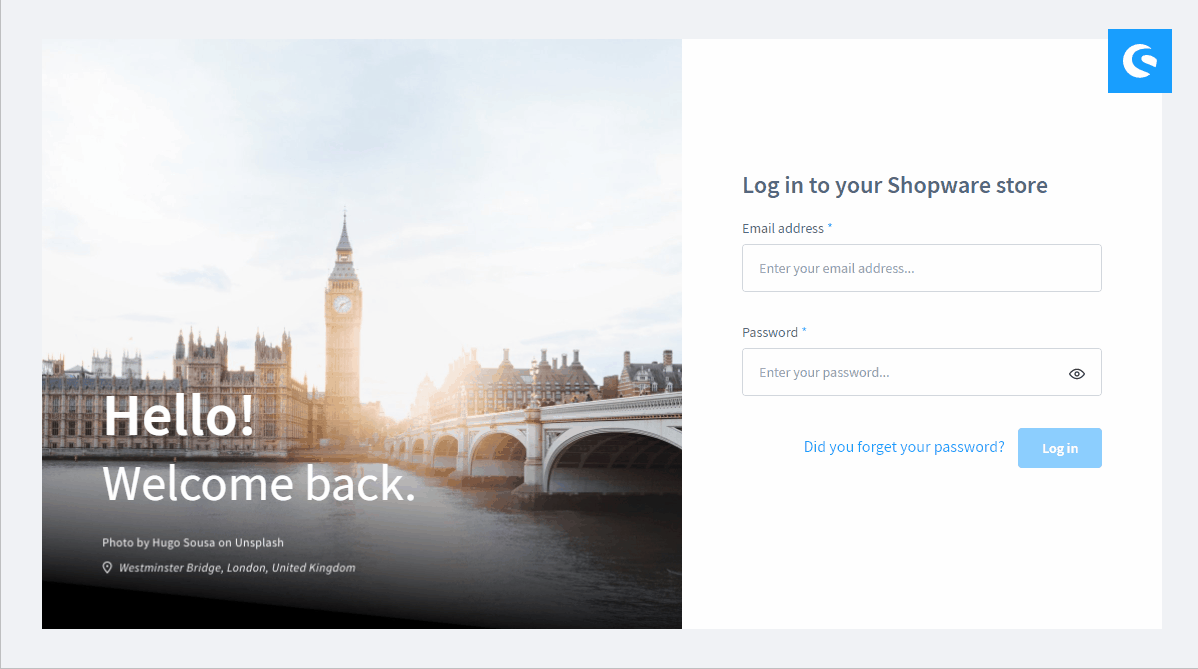Click the "Welcome back." text

pyautogui.click(x=259, y=483)
